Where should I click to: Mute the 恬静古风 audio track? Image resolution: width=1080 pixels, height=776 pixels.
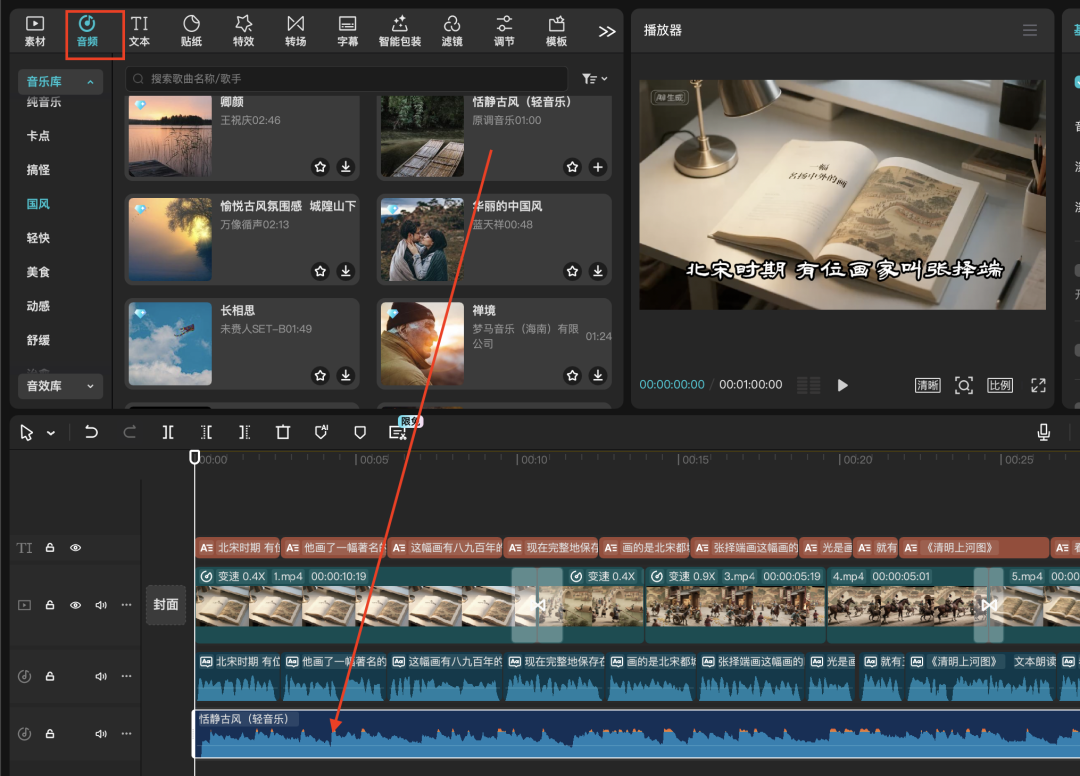click(x=101, y=734)
